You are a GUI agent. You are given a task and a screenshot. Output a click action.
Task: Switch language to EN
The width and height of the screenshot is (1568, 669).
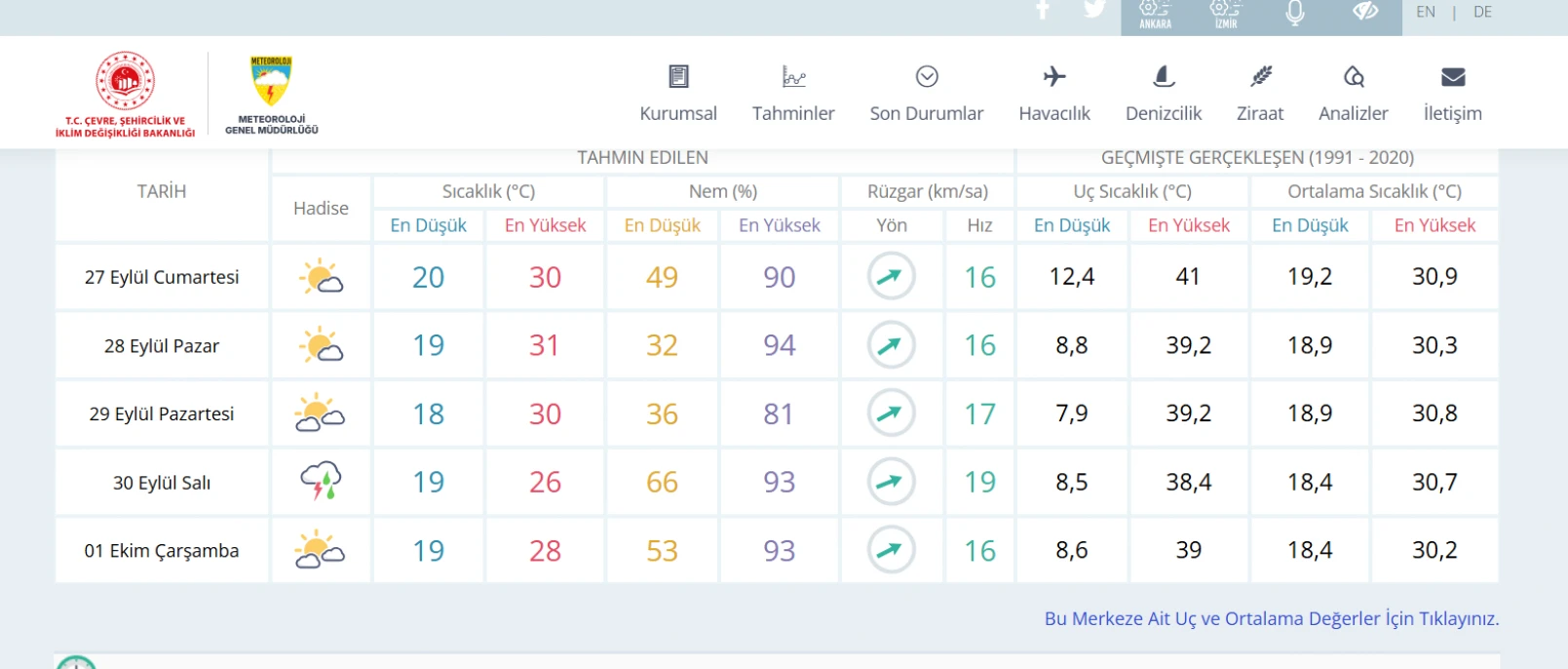[x=1426, y=13]
